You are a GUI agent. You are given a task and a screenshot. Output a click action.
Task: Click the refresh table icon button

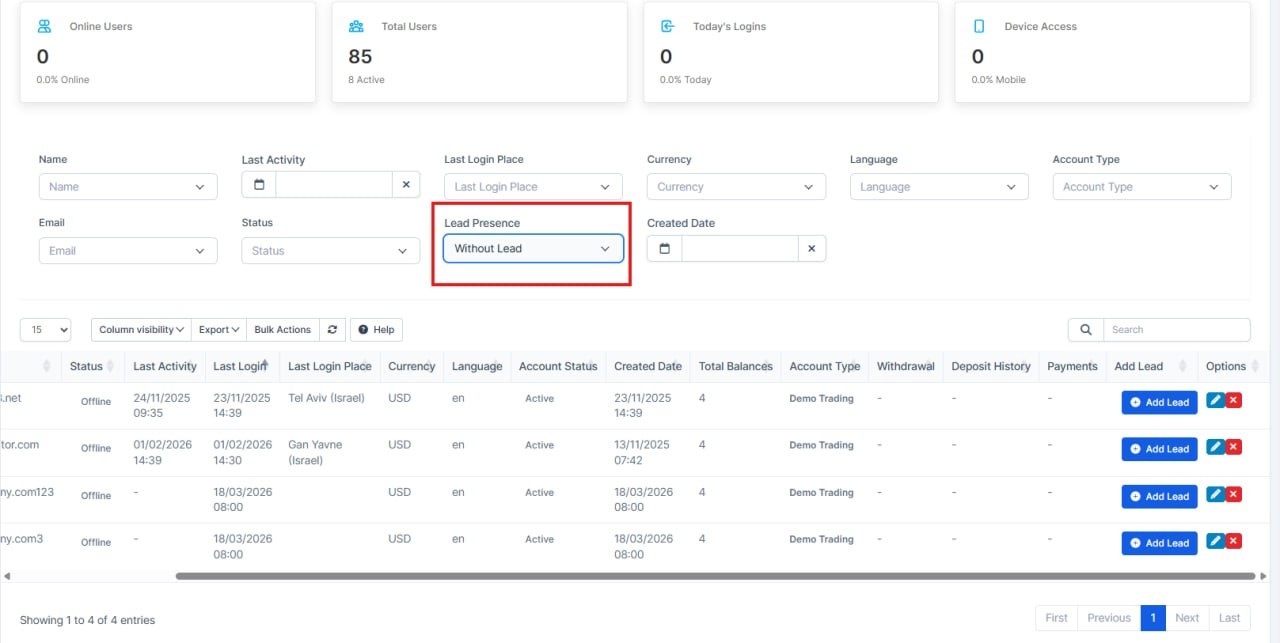click(333, 330)
